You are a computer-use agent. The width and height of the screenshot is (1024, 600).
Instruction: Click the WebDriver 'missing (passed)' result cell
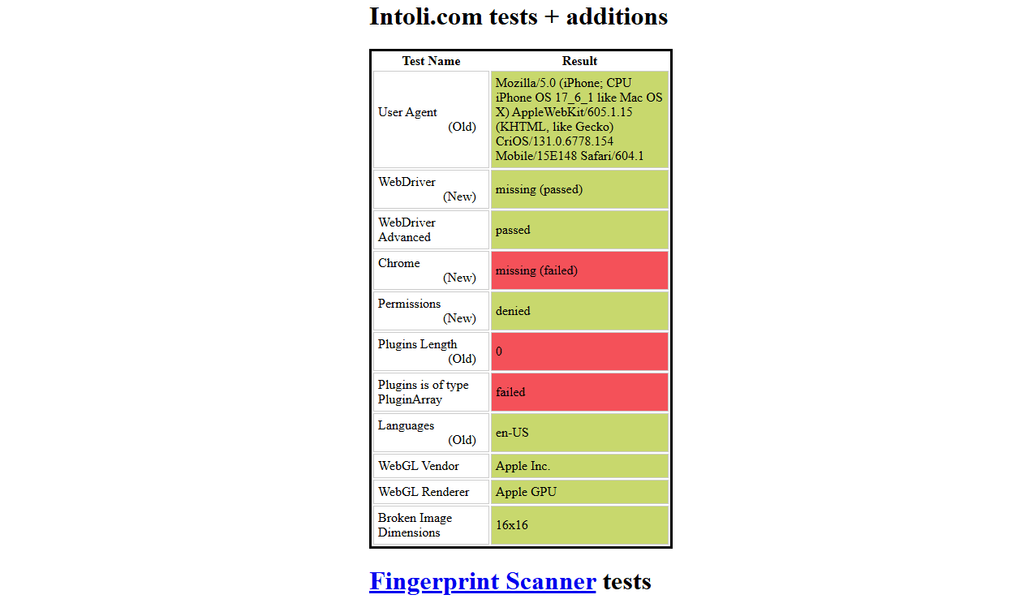579,189
